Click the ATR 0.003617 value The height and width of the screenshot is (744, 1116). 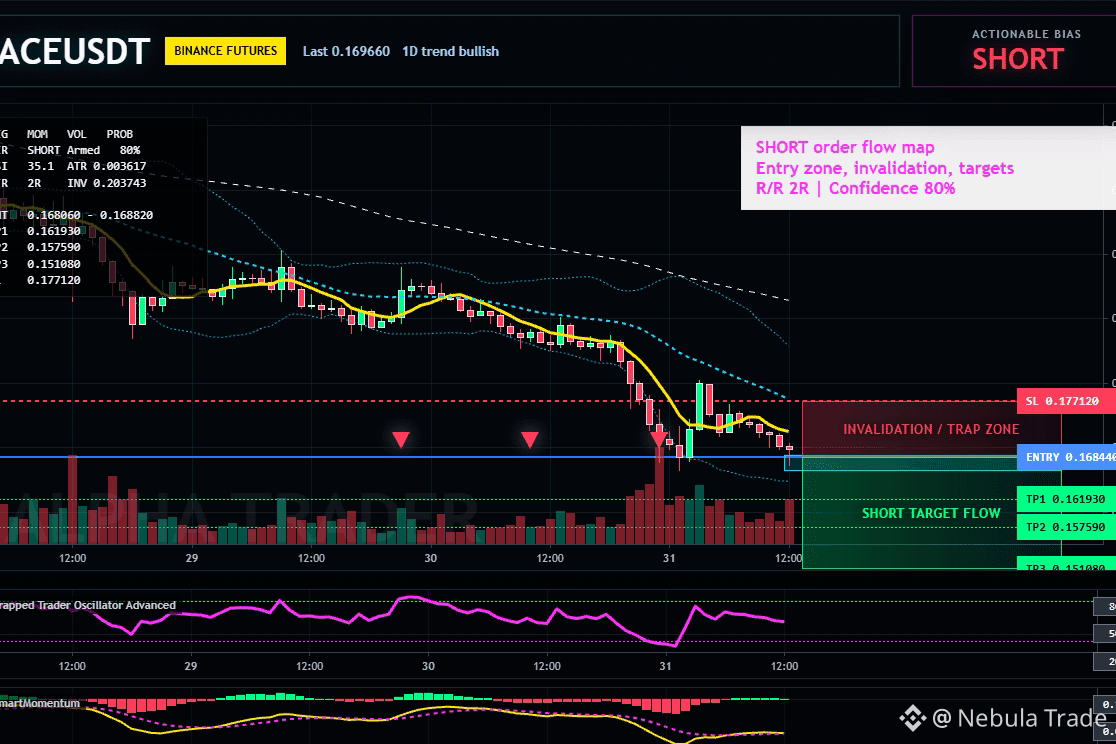(x=107, y=166)
